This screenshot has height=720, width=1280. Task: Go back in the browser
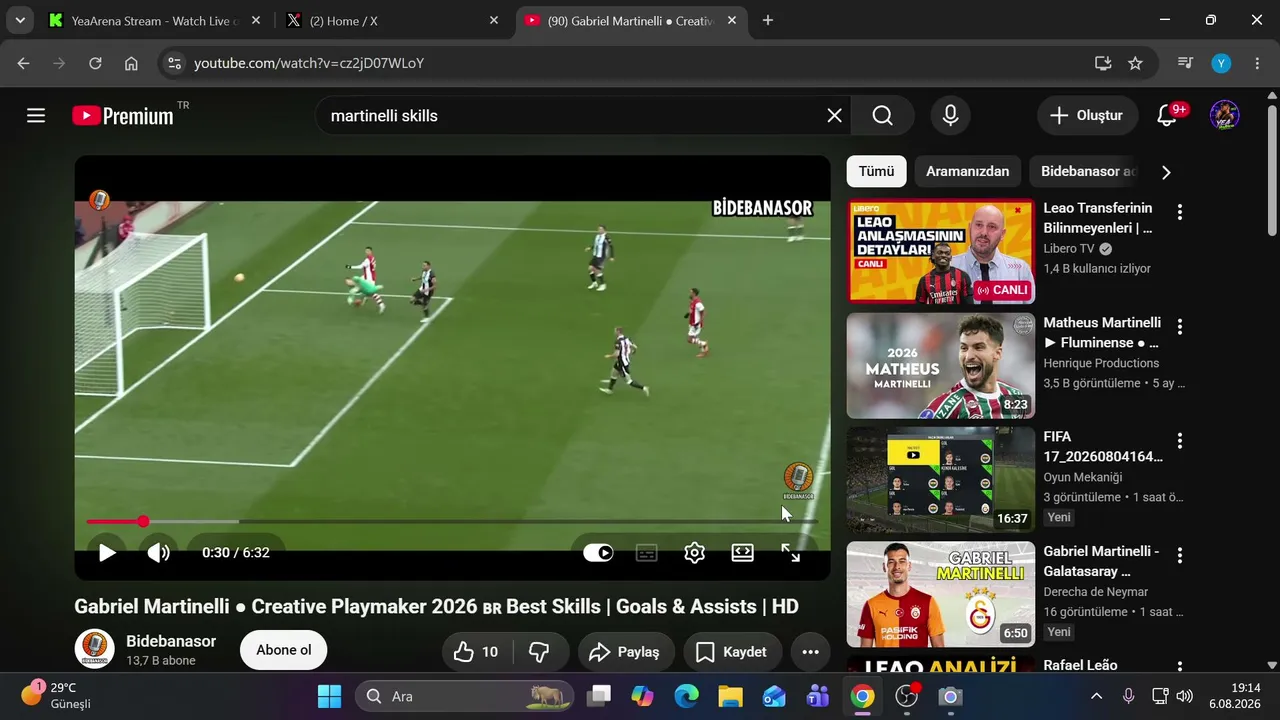24,63
